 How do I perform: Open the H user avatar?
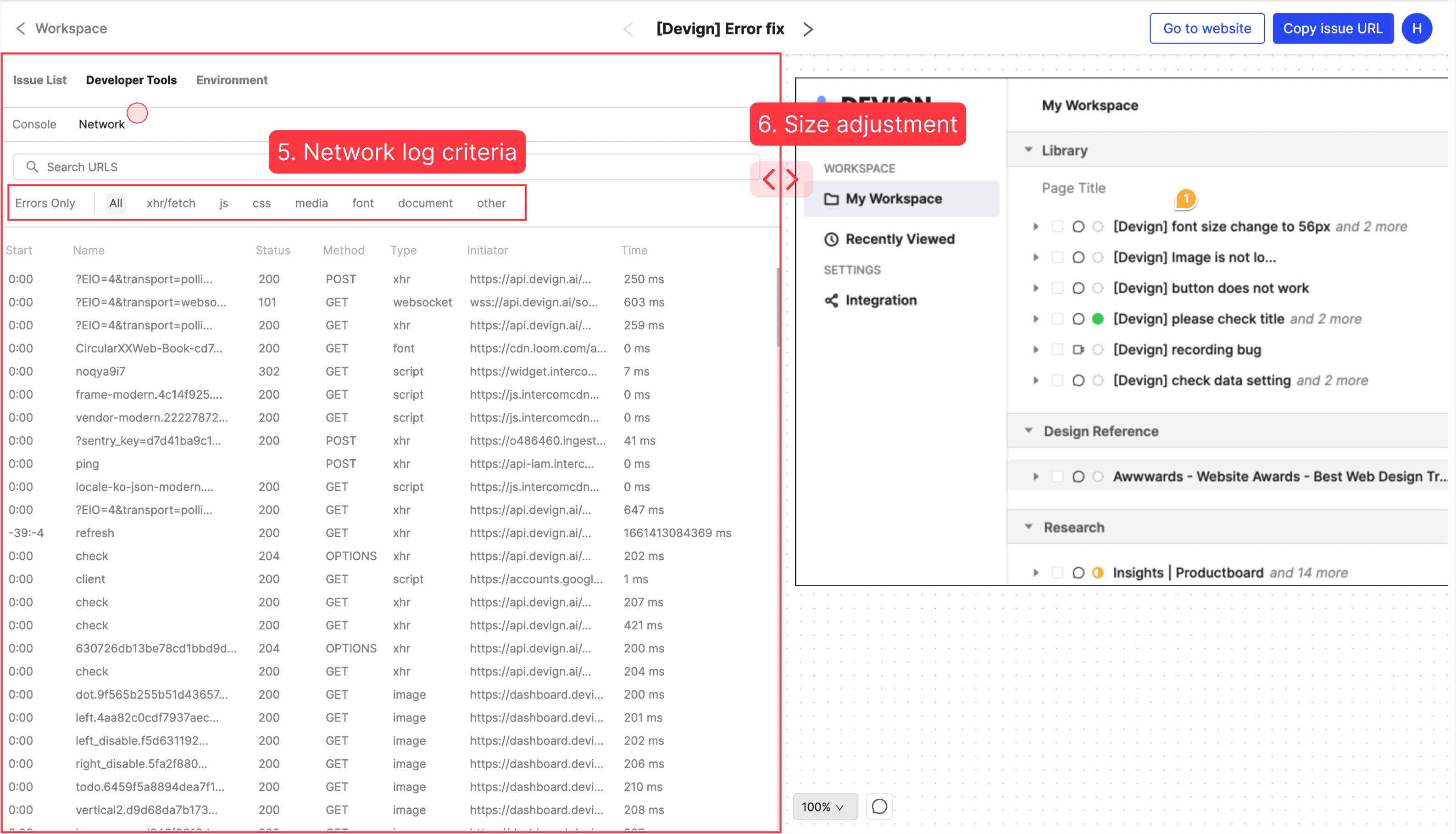tap(1417, 28)
